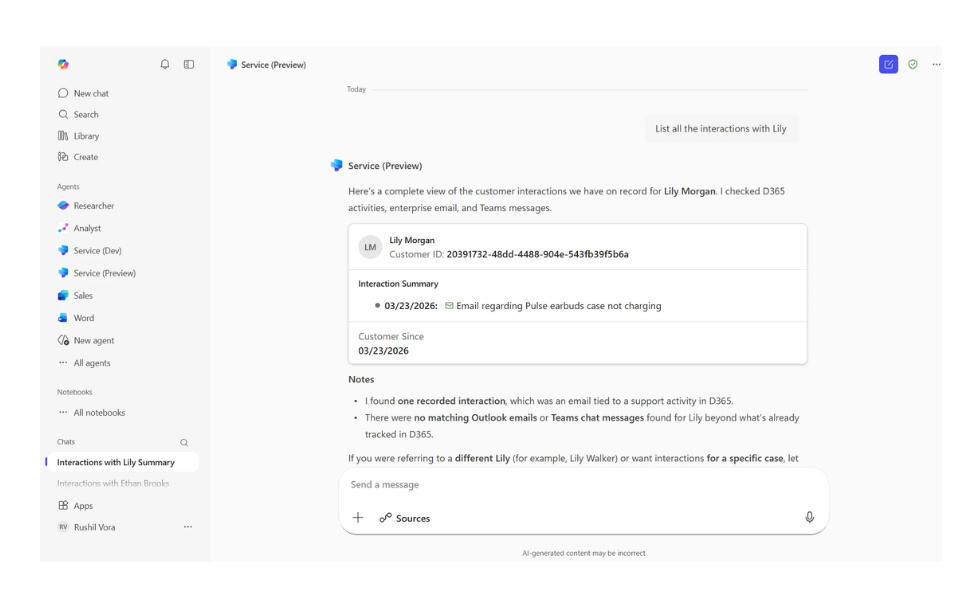Collapse the sidebar panel icon
Image resolution: width=960 pixels, height=600 pixels.
pos(189,64)
